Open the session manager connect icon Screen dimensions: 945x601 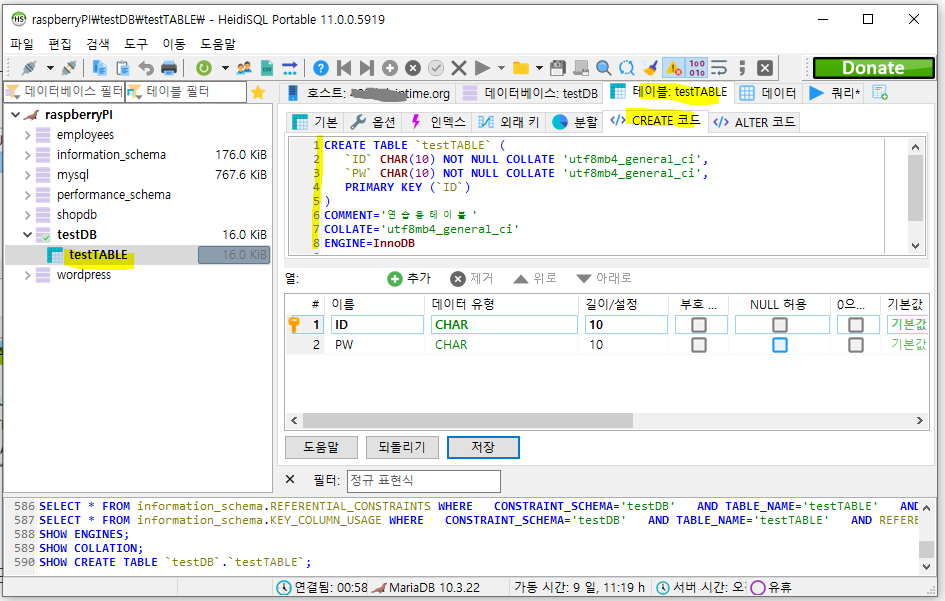point(29,68)
